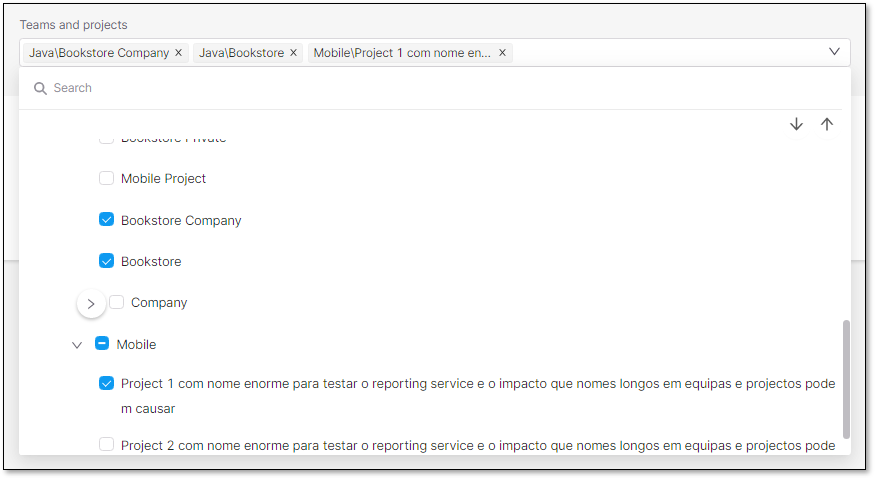Click the down arrow sort icon
This screenshot has width=876, height=479.
[x=796, y=124]
